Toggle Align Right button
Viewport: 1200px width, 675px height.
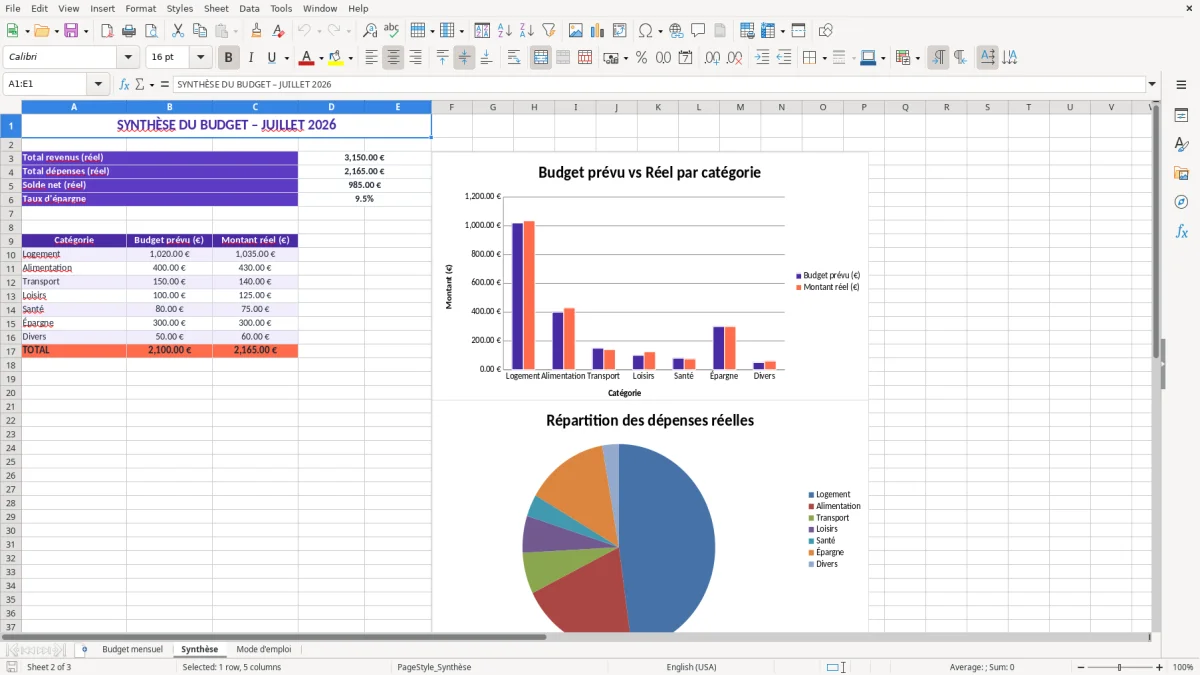(415, 58)
